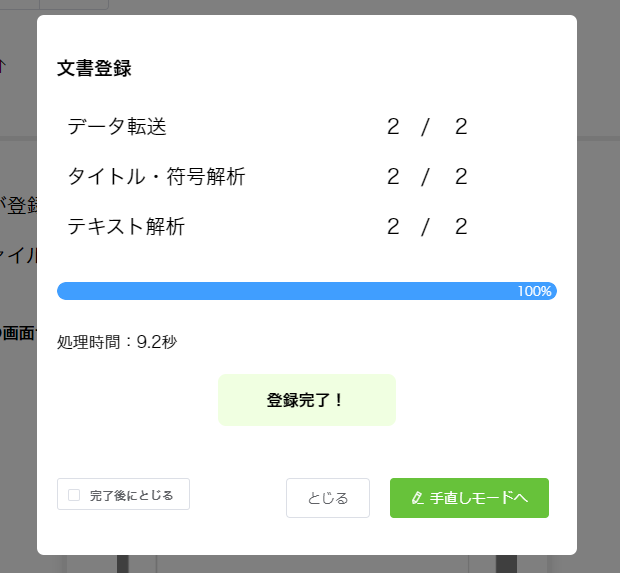This screenshot has width=620, height=573.
Task: Click the 100% progress label
Action: pyautogui.click(x=534, y=291)
